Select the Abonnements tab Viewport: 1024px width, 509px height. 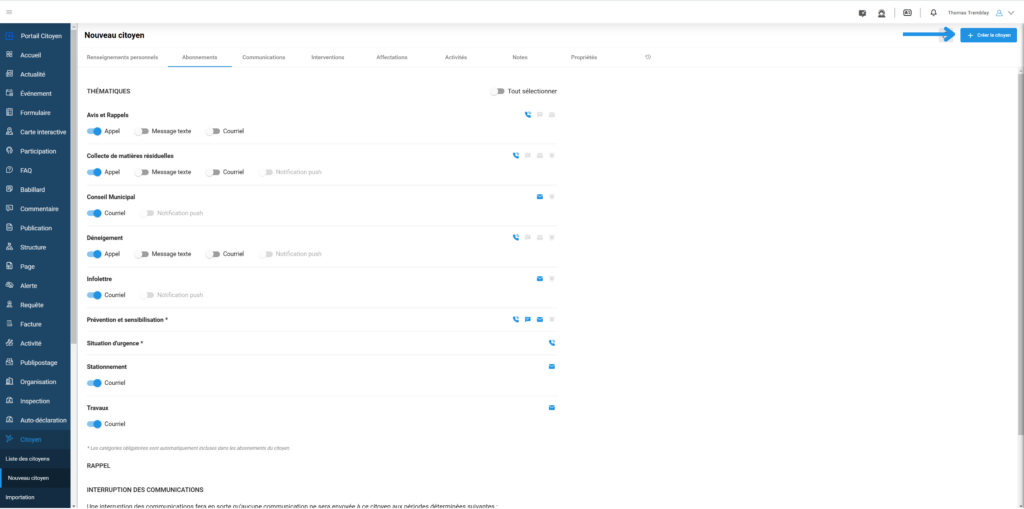point(200,57)
